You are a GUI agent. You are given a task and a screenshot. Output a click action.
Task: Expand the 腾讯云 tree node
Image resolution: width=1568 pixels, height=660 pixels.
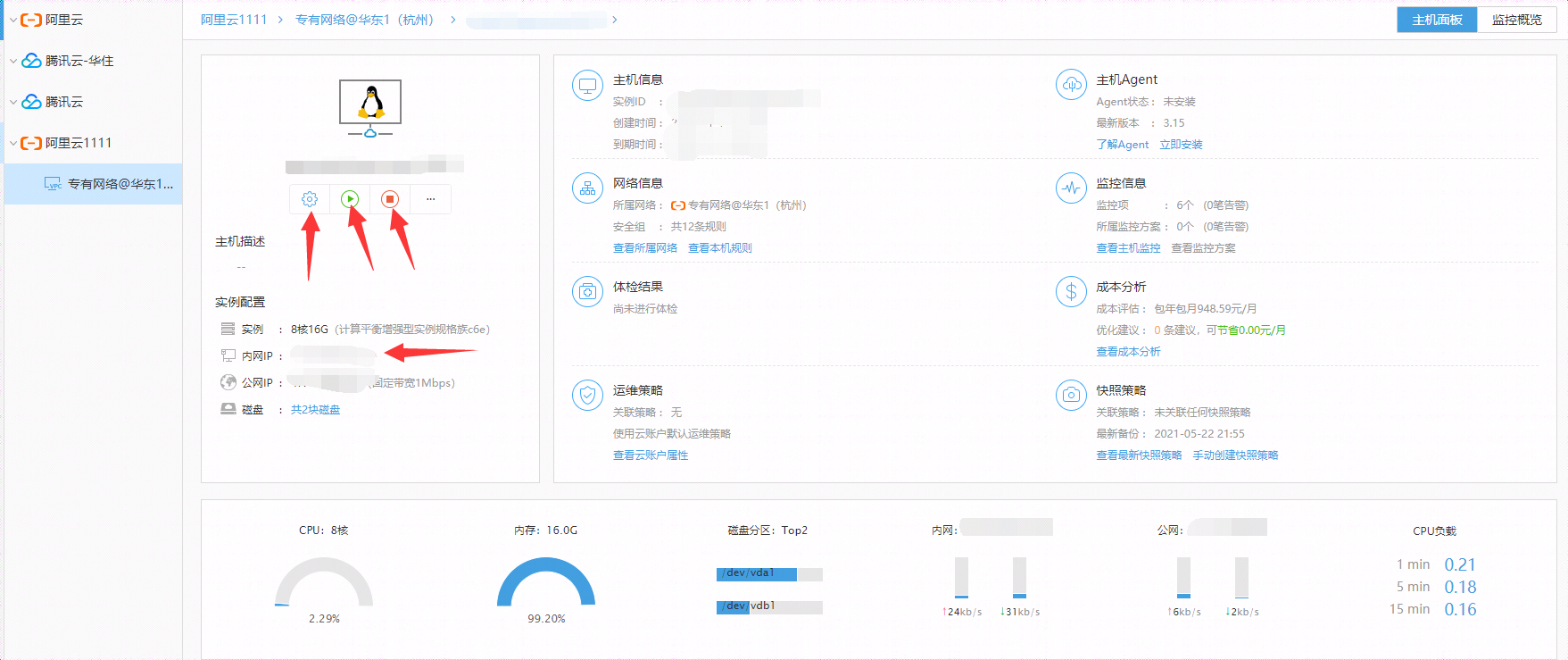[13, 102]
